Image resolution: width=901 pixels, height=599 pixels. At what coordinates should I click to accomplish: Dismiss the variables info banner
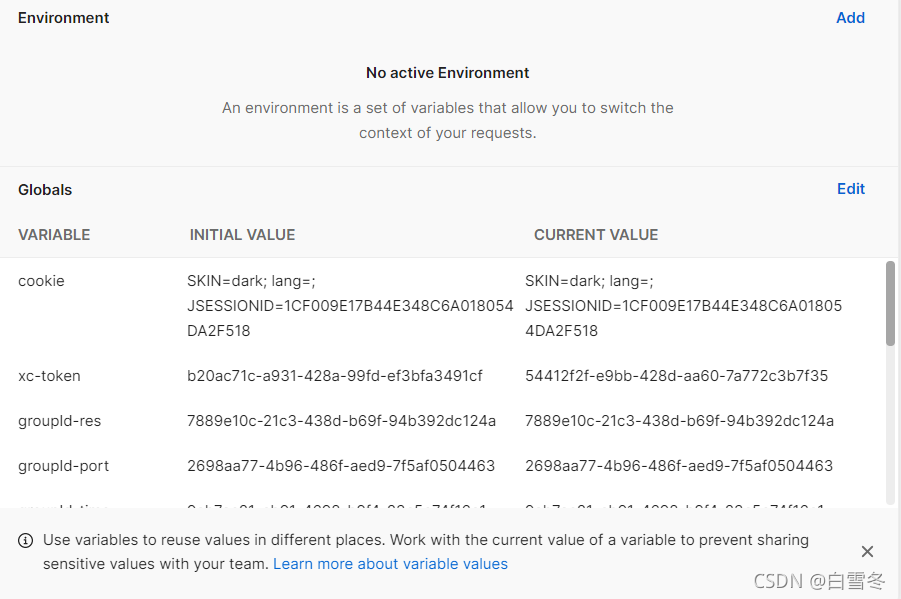coord(867,552)
